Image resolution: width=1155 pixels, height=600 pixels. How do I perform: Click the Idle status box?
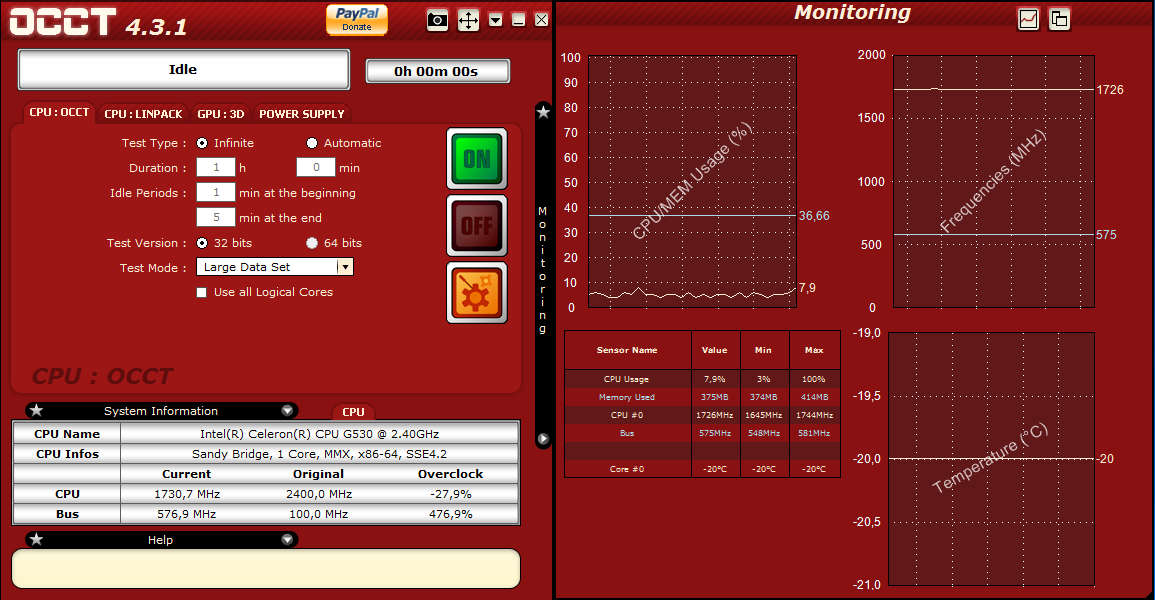click(x=183, y=70)
